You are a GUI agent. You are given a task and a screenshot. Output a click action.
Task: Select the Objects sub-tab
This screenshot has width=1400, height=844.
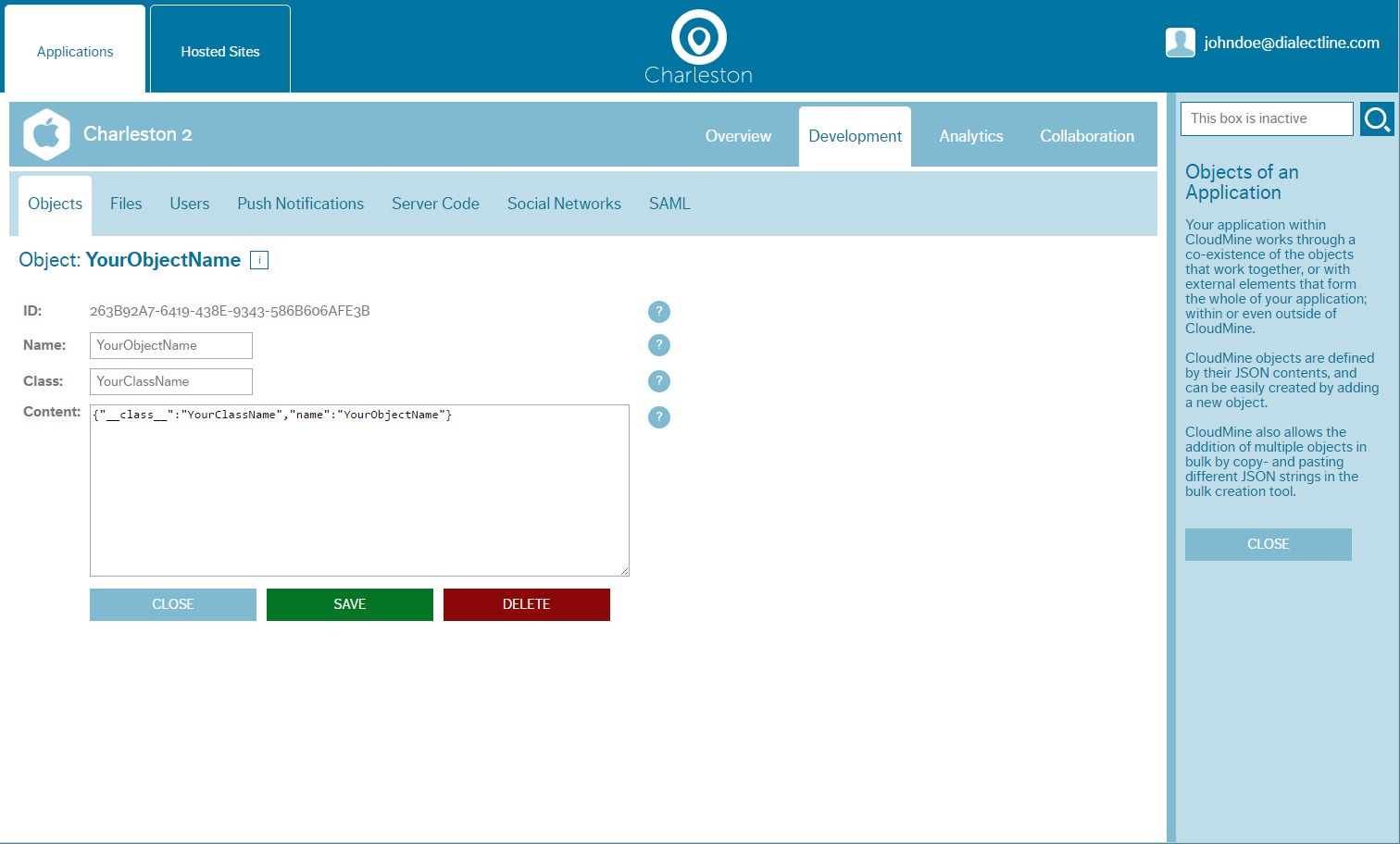55,205
